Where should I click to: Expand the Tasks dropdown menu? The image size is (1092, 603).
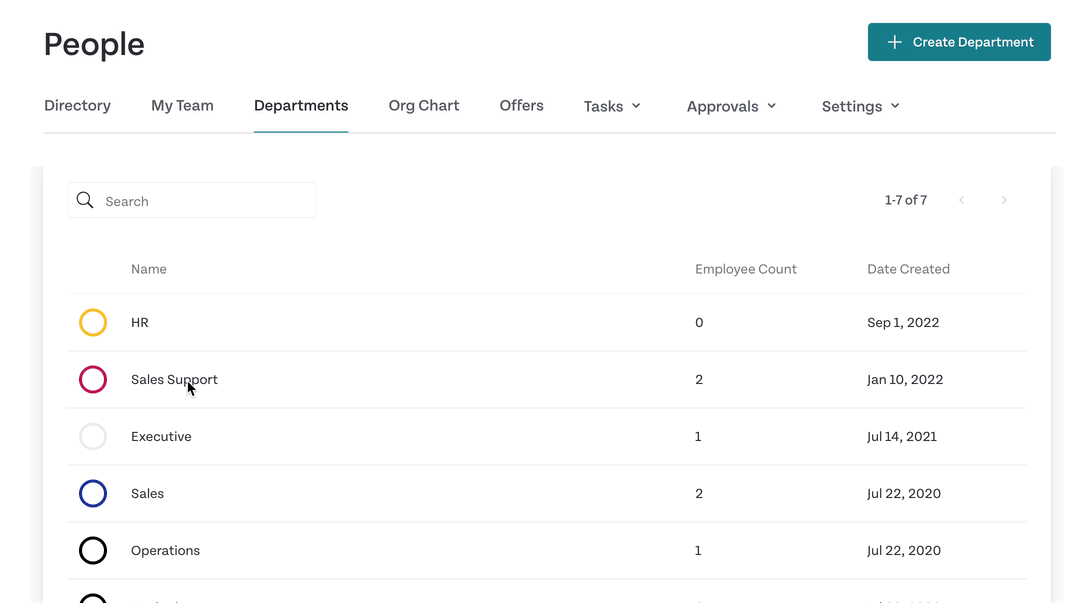pyautogui.click(x=612, y=107)
